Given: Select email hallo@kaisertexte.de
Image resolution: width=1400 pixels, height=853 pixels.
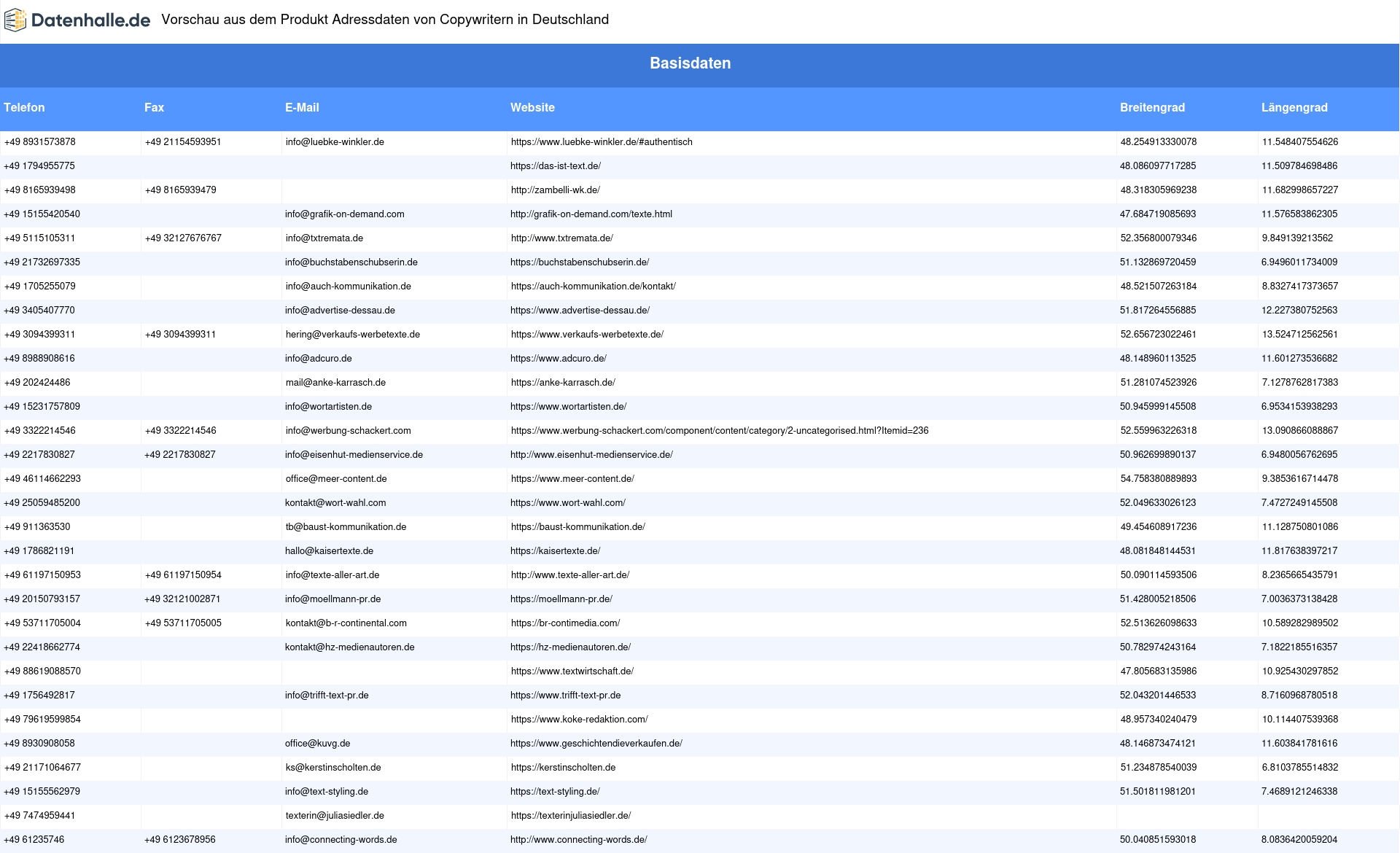Looking at the screenshot, I should [x=330, y=551].
